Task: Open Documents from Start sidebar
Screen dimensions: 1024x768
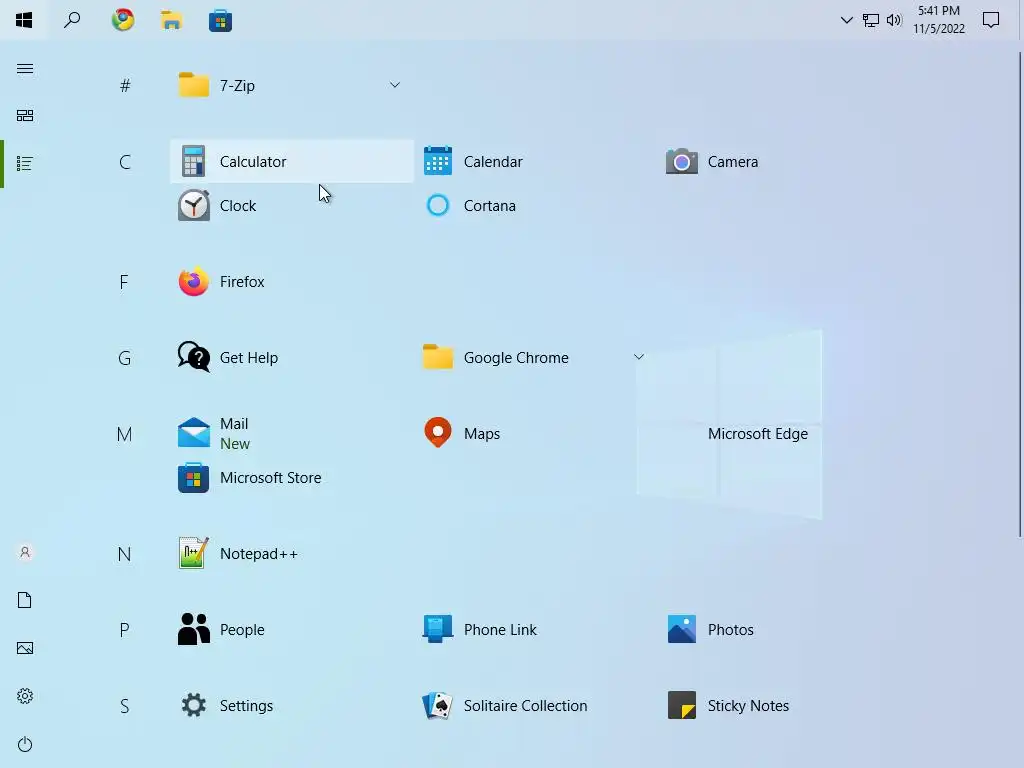Action: tap(25, 600)
